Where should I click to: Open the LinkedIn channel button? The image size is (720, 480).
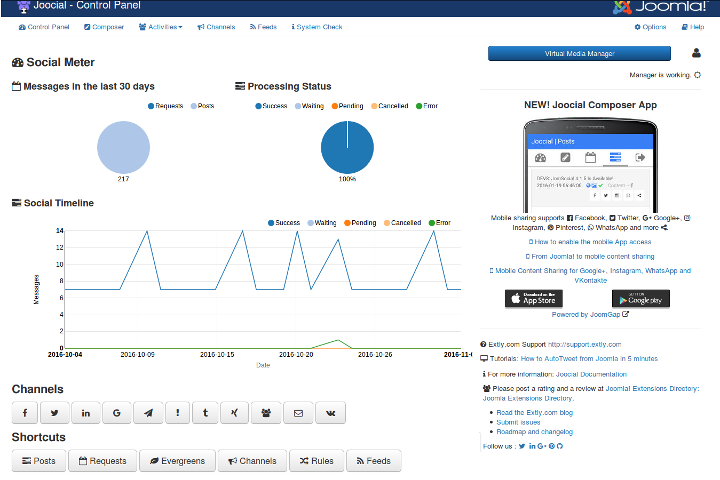85,413
